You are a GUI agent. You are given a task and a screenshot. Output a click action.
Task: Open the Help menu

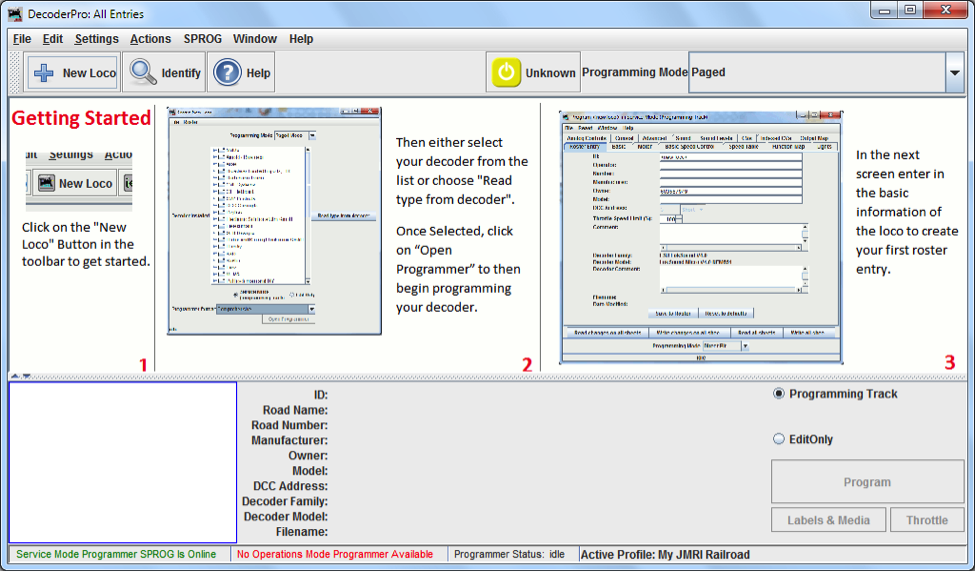pyautogui.click(x=301, y=39)
